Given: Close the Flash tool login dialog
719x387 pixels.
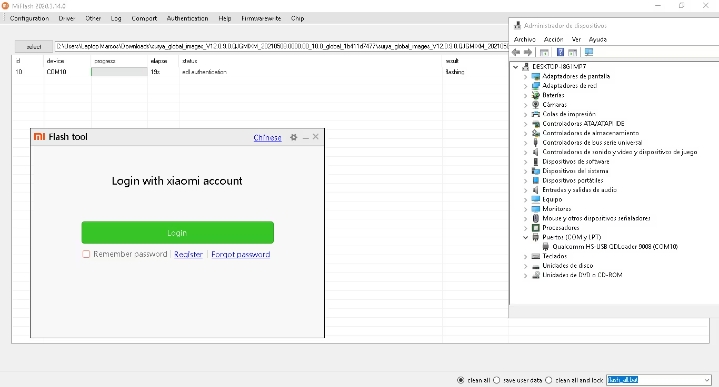Looking at the screenshot, I should click(x=315, y=137).
